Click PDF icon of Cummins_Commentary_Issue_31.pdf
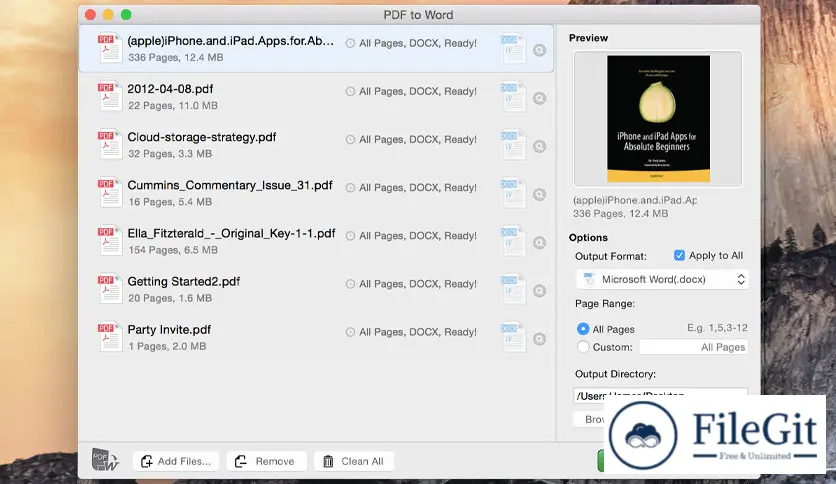The image size is (836, 484). pos(110,192)
